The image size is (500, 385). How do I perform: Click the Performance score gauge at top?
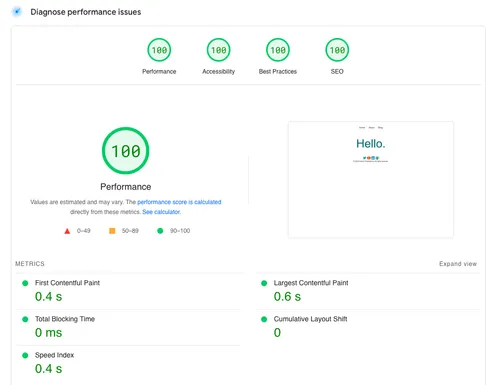click(159, 50)
